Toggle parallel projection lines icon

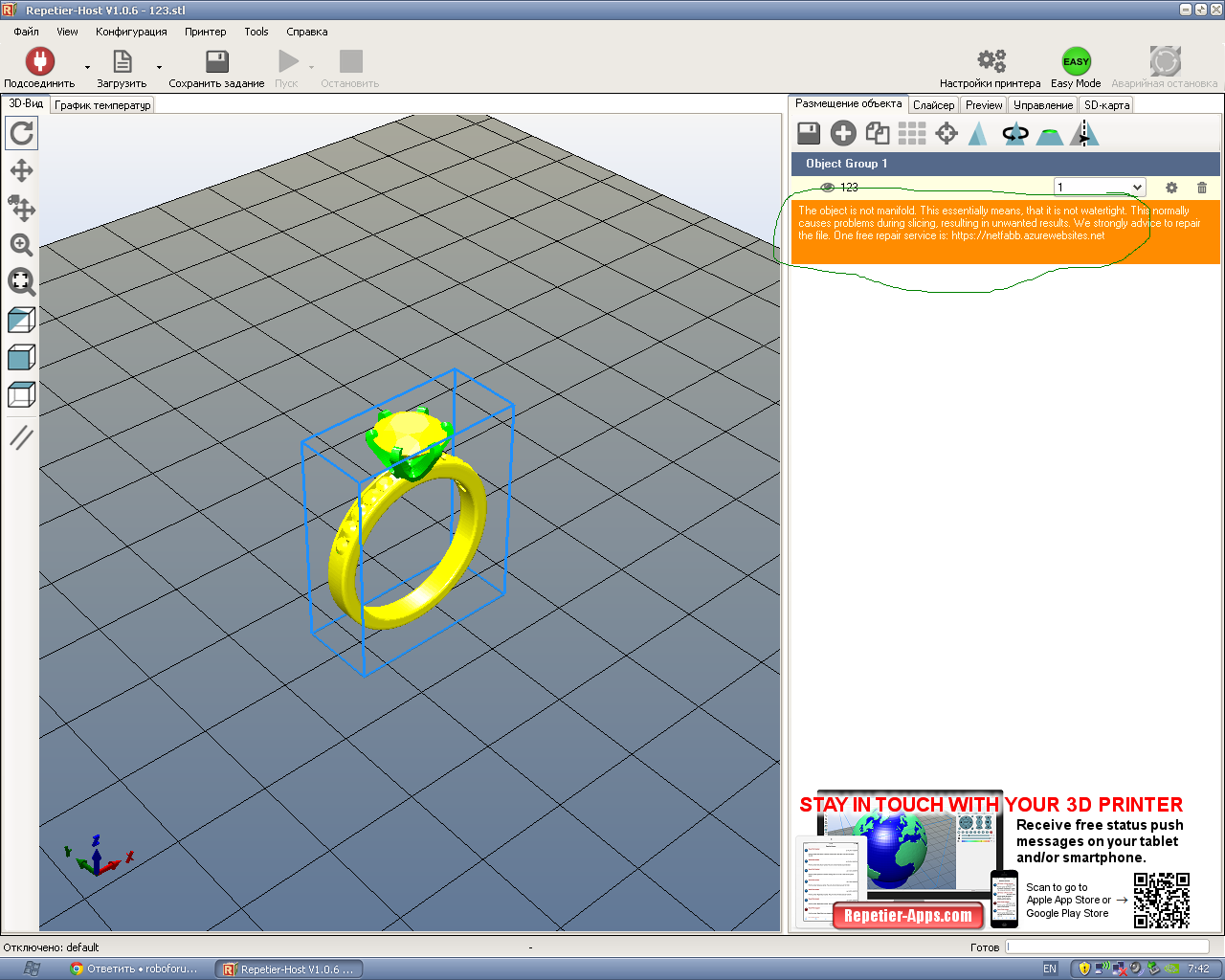(21, 437)
